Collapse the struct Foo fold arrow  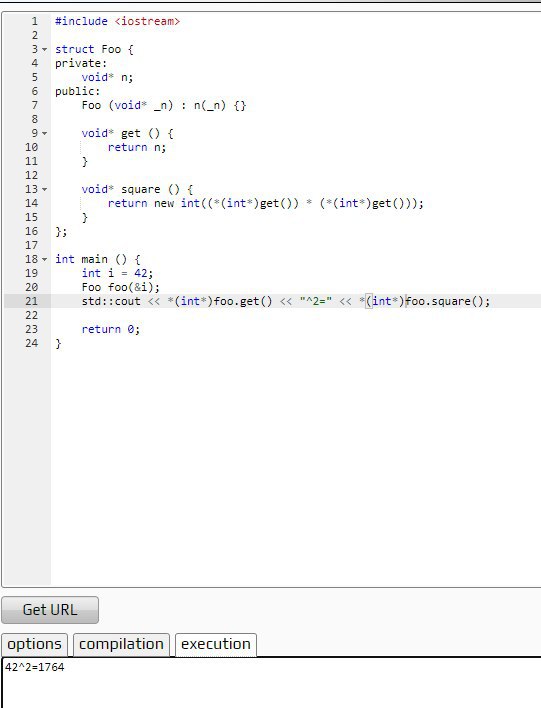pyautogui.click(x=44, y=49)
